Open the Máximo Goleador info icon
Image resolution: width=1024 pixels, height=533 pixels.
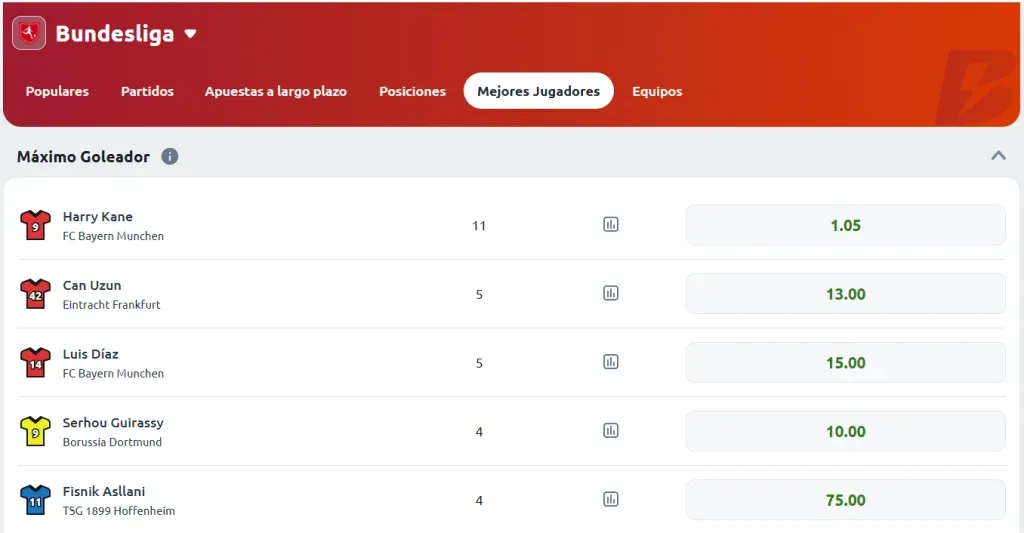pos(170,157)
